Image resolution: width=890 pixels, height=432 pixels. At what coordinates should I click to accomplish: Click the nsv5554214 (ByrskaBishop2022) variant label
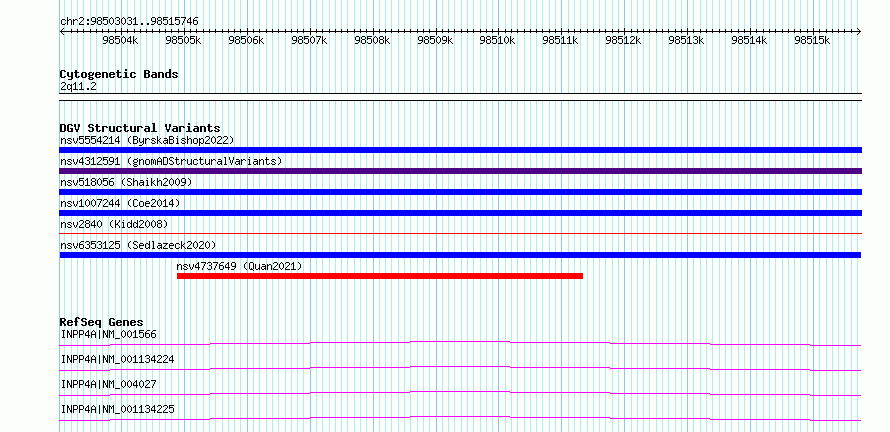pyautogui.click(x=147, y=140)
